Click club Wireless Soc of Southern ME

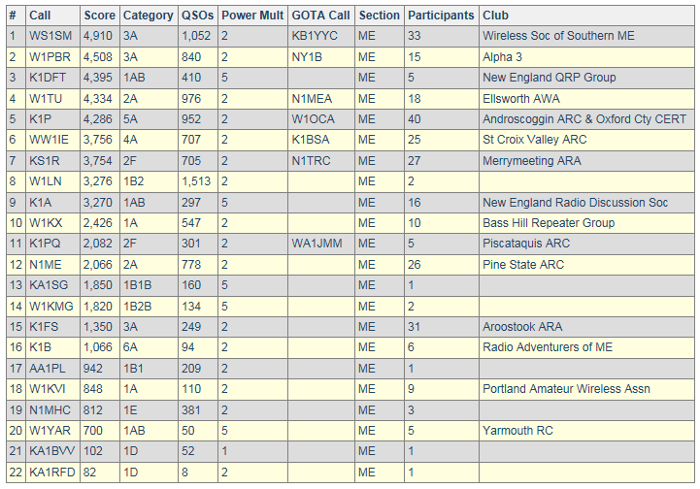pyautogui.click(x=558, y=36)
